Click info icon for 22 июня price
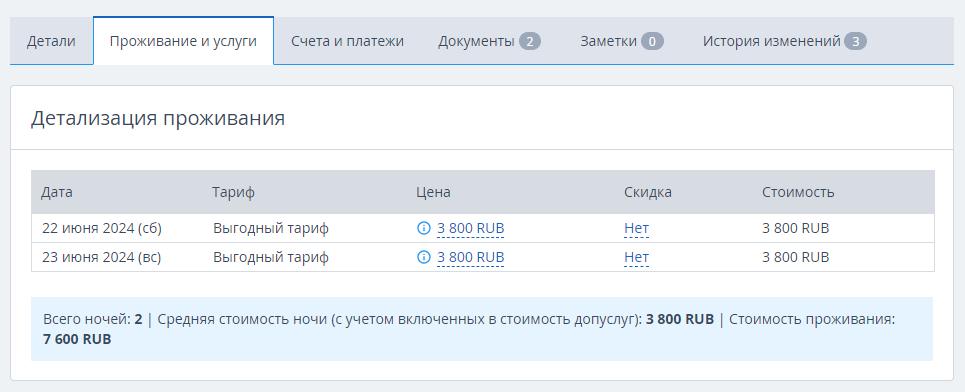Screen dimensions: 965x392 [x=423, y=228]
